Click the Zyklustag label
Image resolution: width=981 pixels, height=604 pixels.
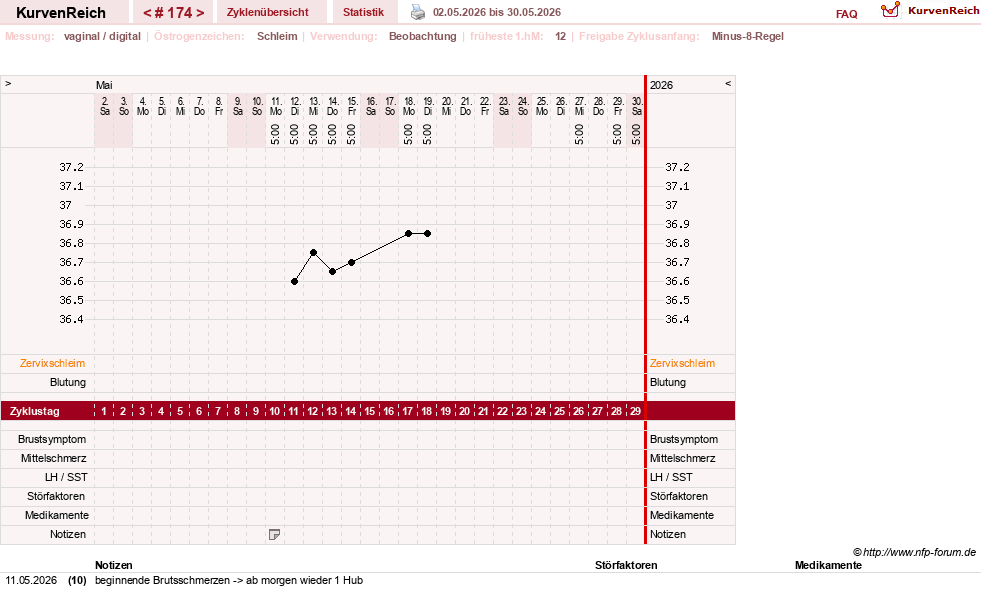point(34,411)
